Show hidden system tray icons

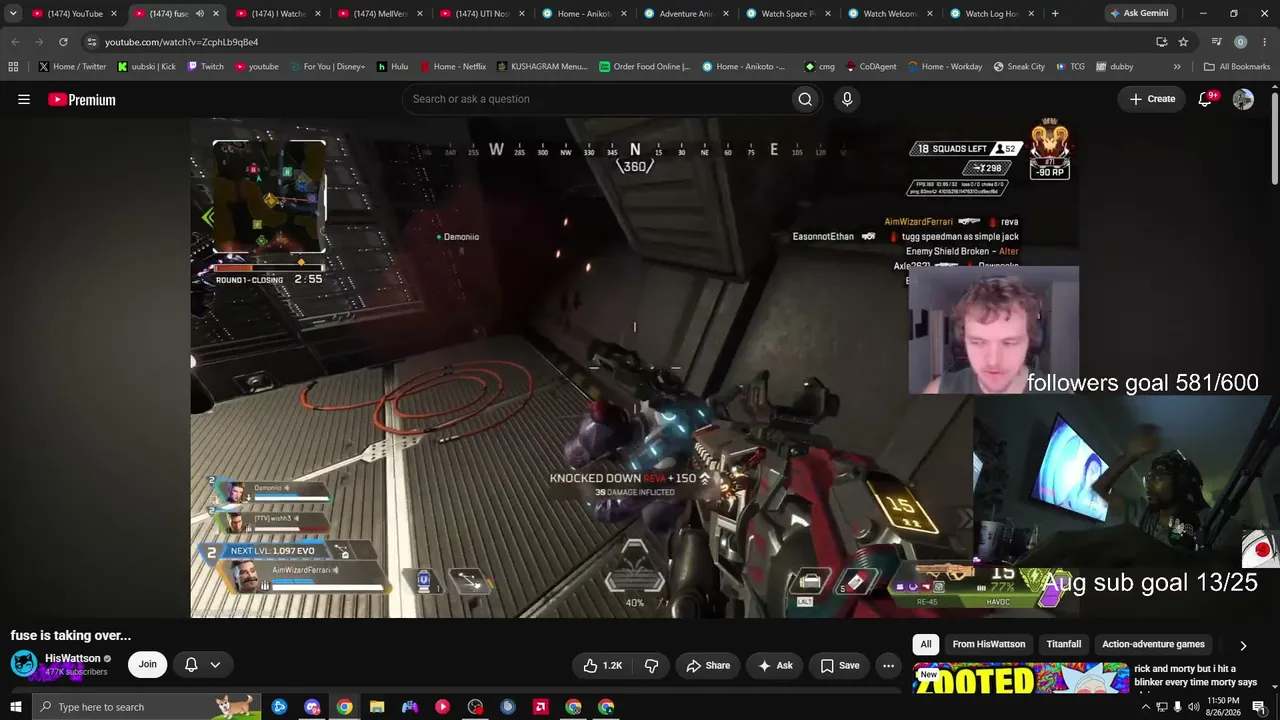1146,707
